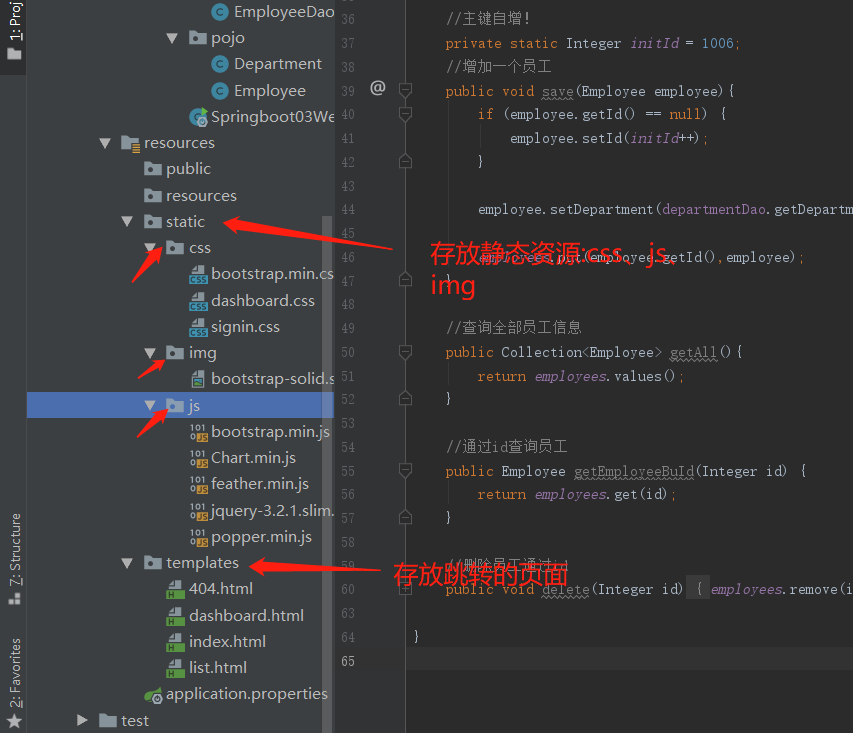Click the delete method name on line 60
The height and width of the screenshot is (733, 853).
[566, 589]
